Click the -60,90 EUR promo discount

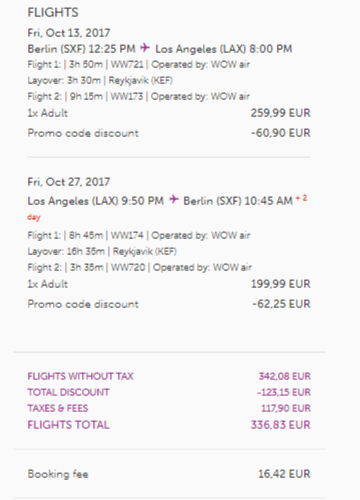(x=281, y=133)
